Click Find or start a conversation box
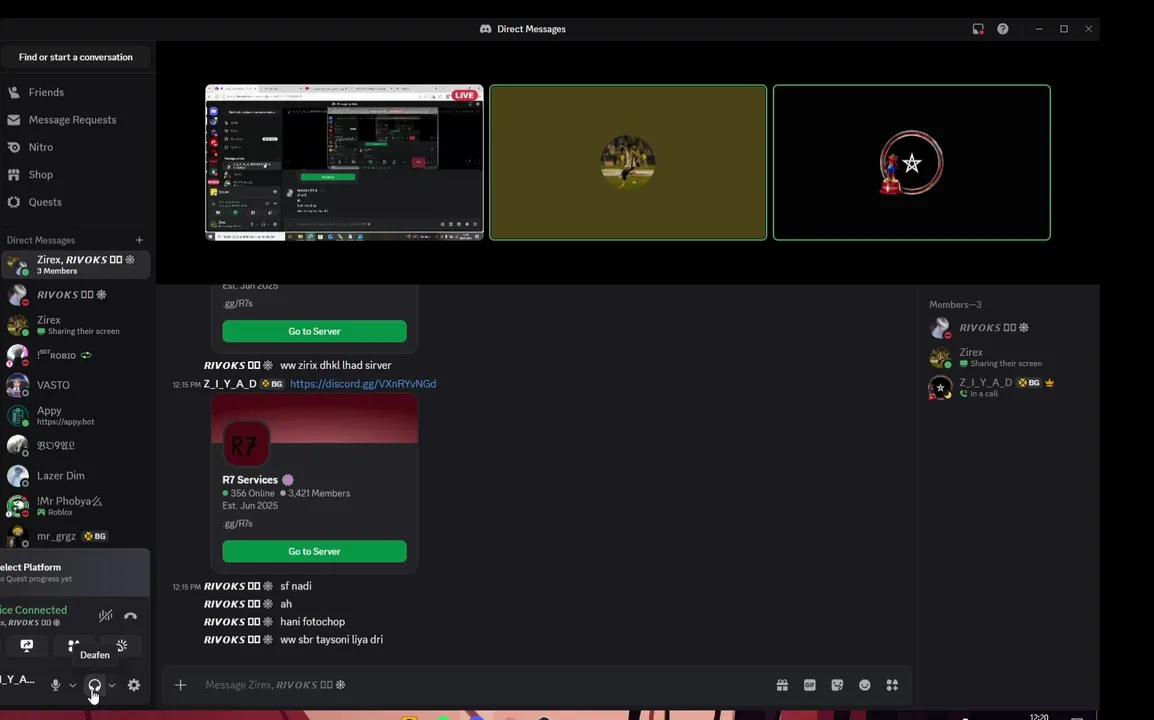This screenshot has height=720, width=1154. (x=76, y=57)
